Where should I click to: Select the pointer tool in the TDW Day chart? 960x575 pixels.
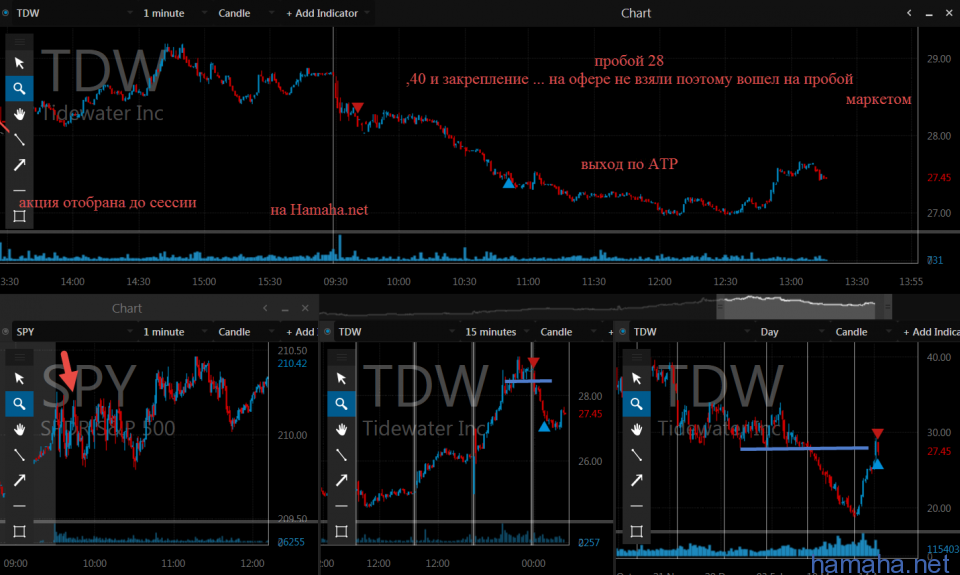636,378
